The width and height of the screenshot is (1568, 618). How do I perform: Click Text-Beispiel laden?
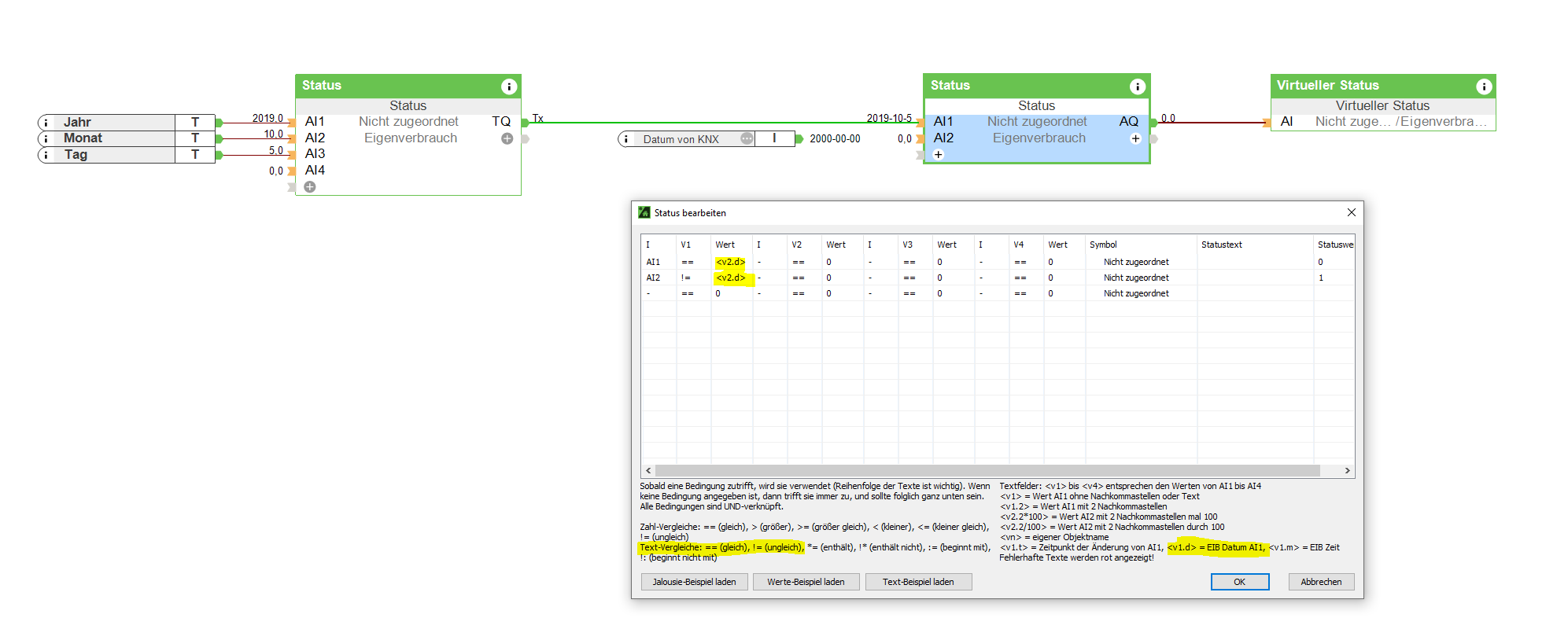pyautogui.click(x=918, y=582)
